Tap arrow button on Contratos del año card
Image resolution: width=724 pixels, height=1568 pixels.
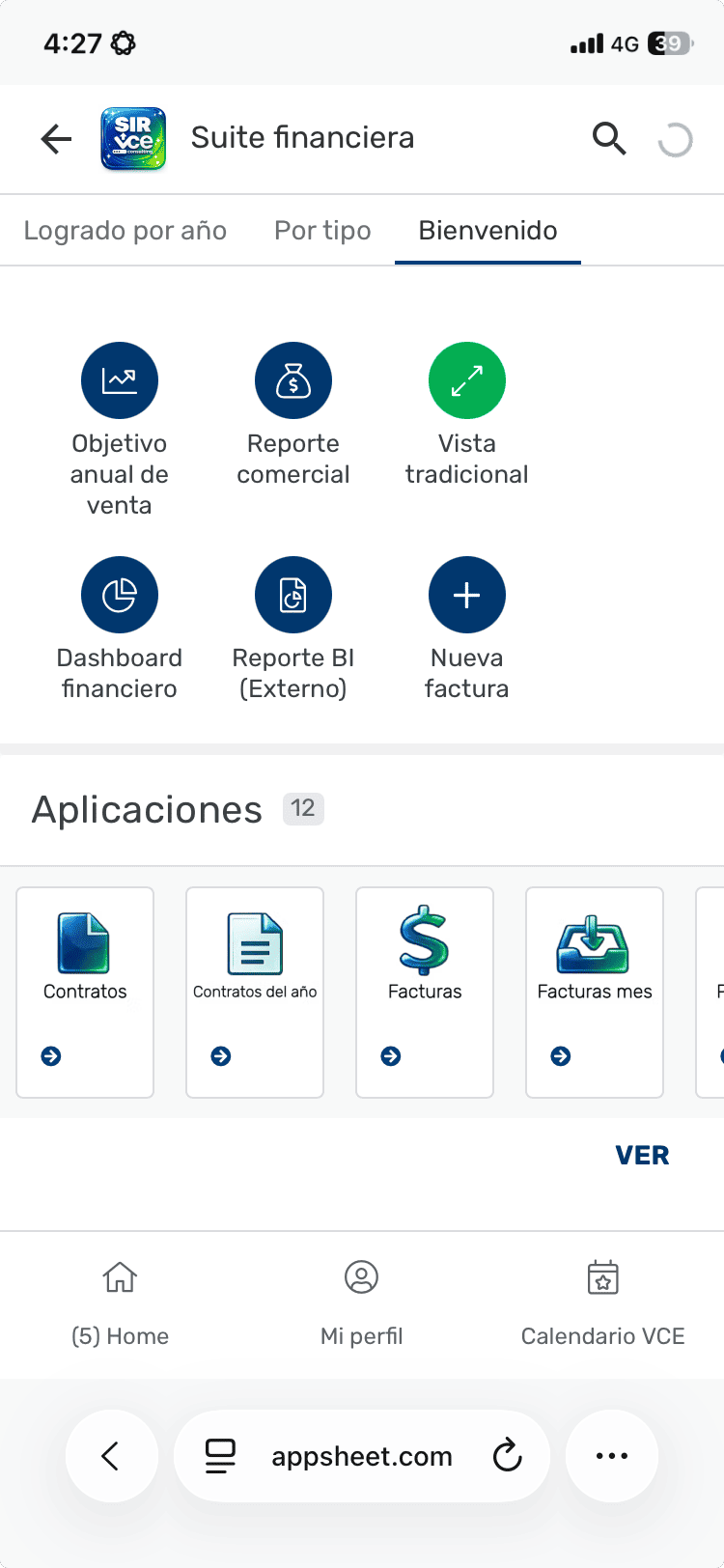221,1056
